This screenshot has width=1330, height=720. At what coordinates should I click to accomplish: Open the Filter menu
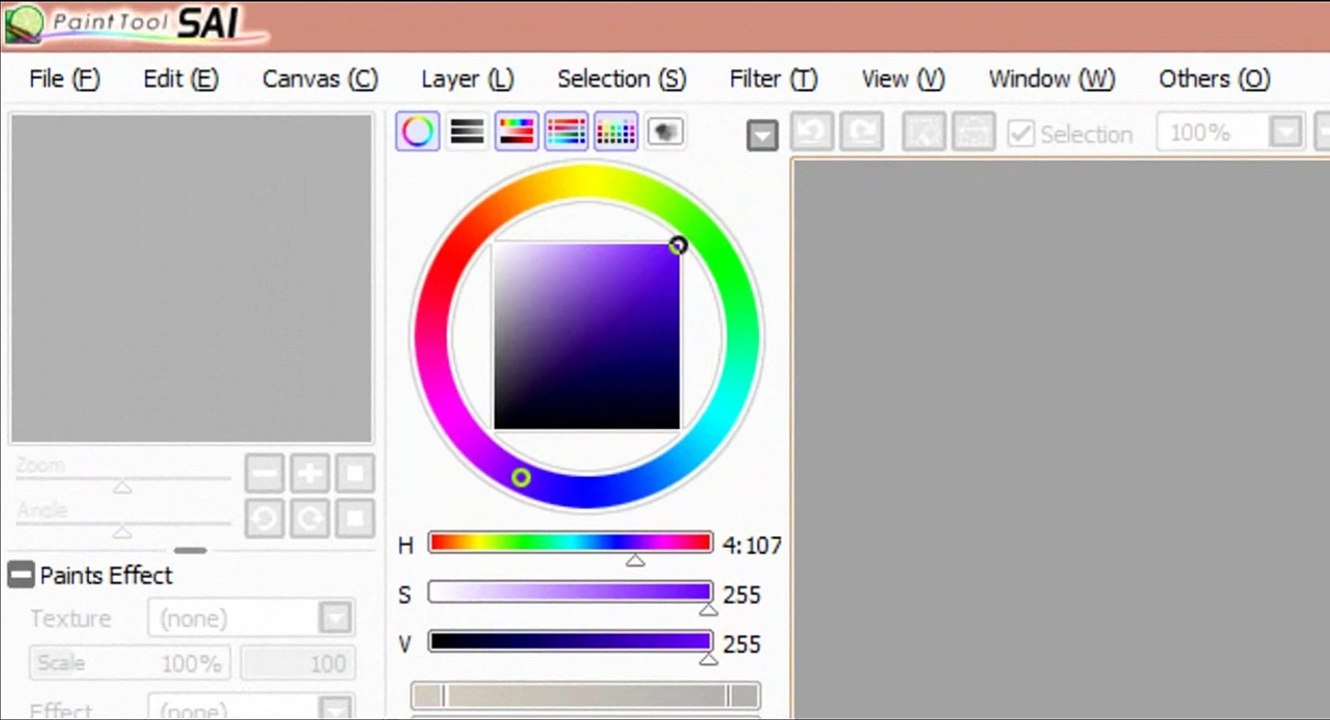tap(773, 79)
